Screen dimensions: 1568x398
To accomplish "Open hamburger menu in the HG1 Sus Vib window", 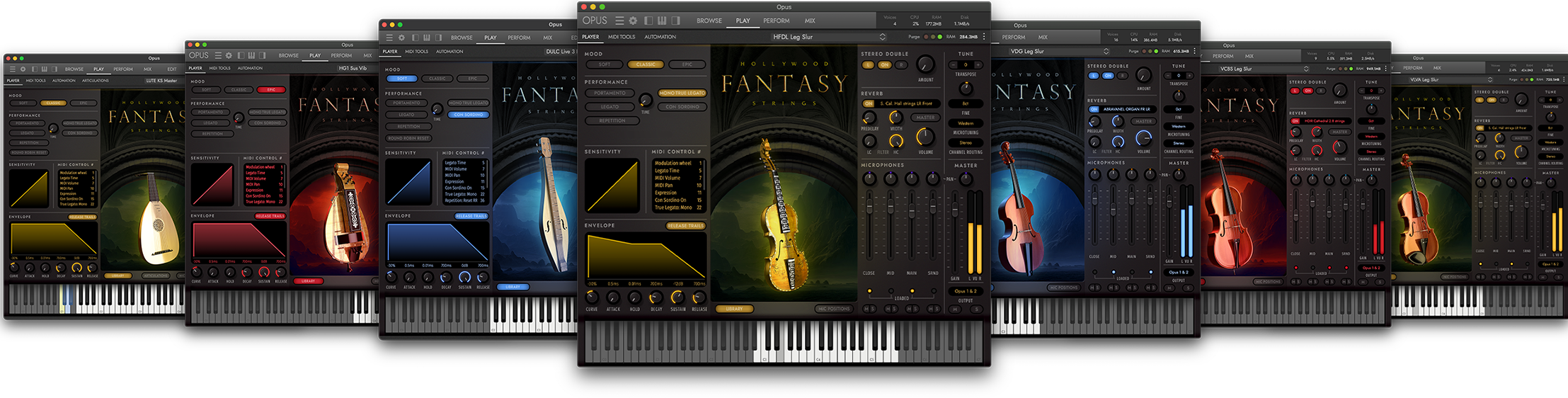I will (x=218, y=55).
